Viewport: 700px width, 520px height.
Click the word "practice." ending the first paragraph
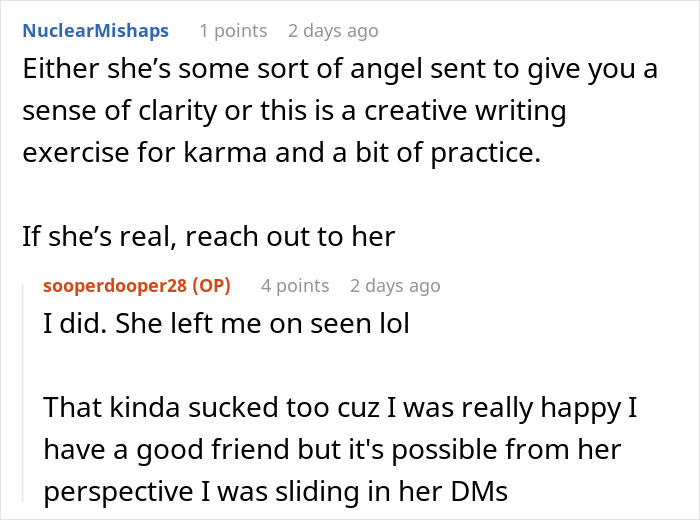(x=485, y=153)
